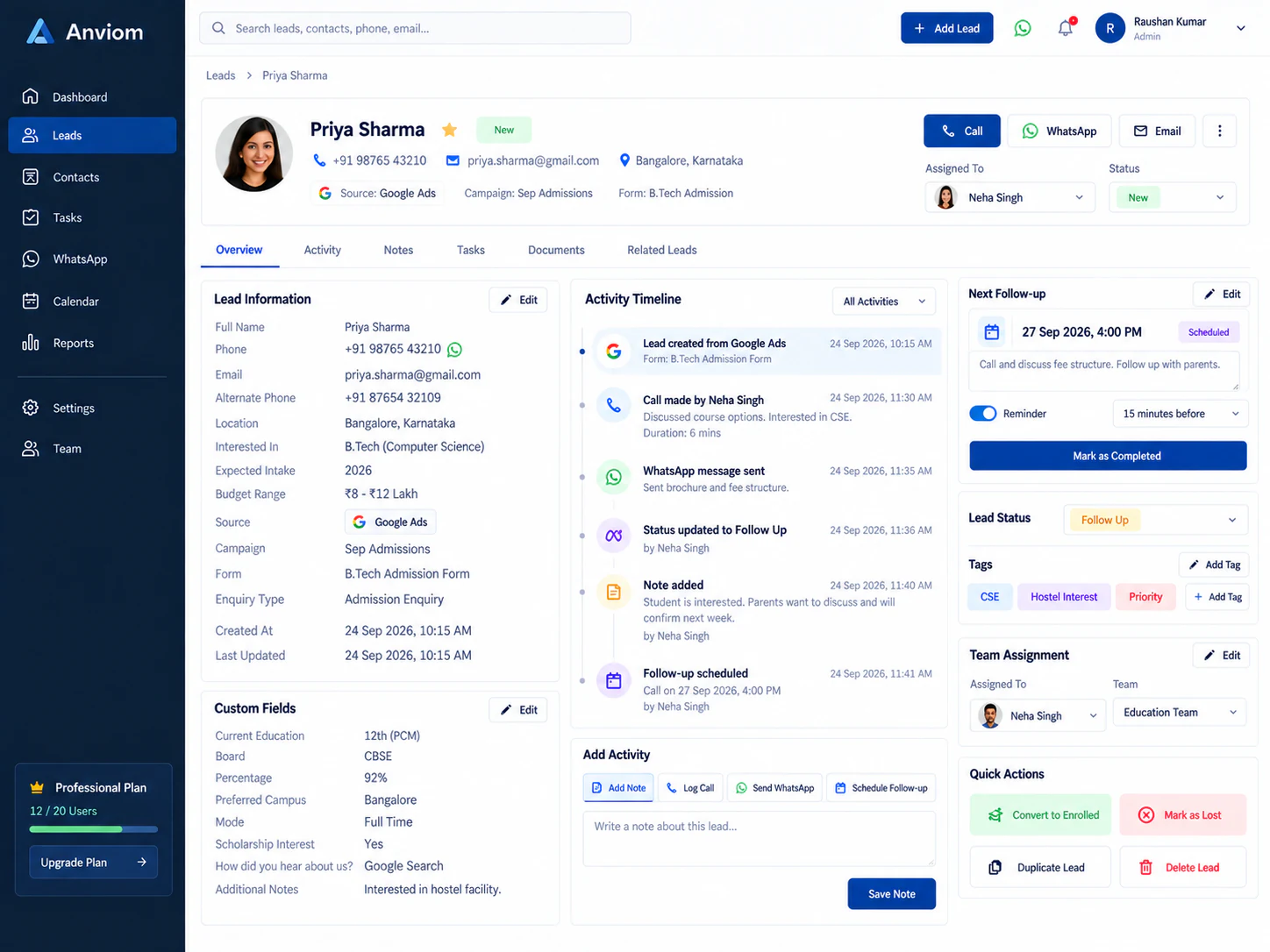Click the user count progress bar
The image size is (1270, 952).
pyautogui.click(x=94, y=829)
